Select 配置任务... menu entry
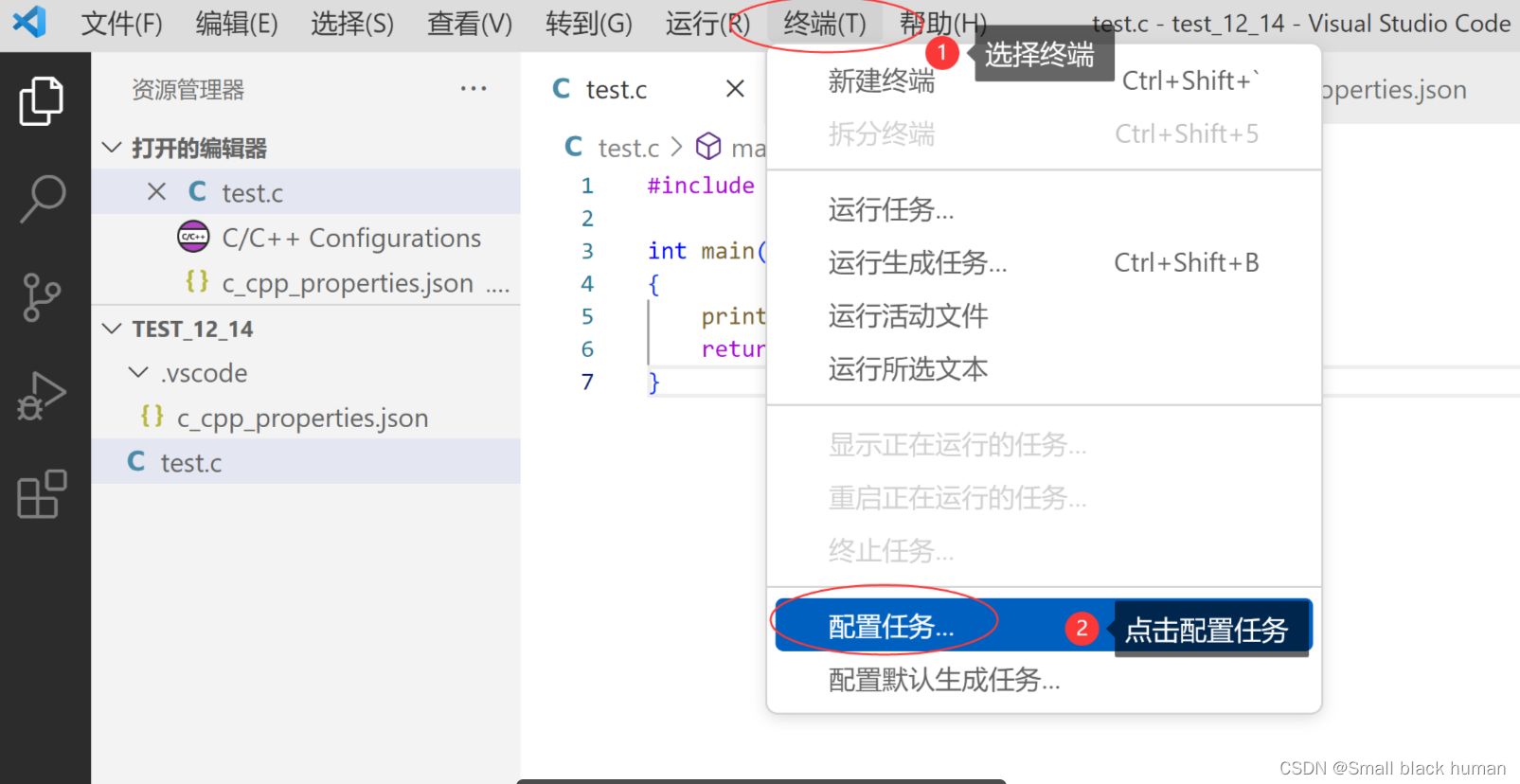Image resolution: width=1520 pixels, height=784 pixels. click(x=1044, y=626)
